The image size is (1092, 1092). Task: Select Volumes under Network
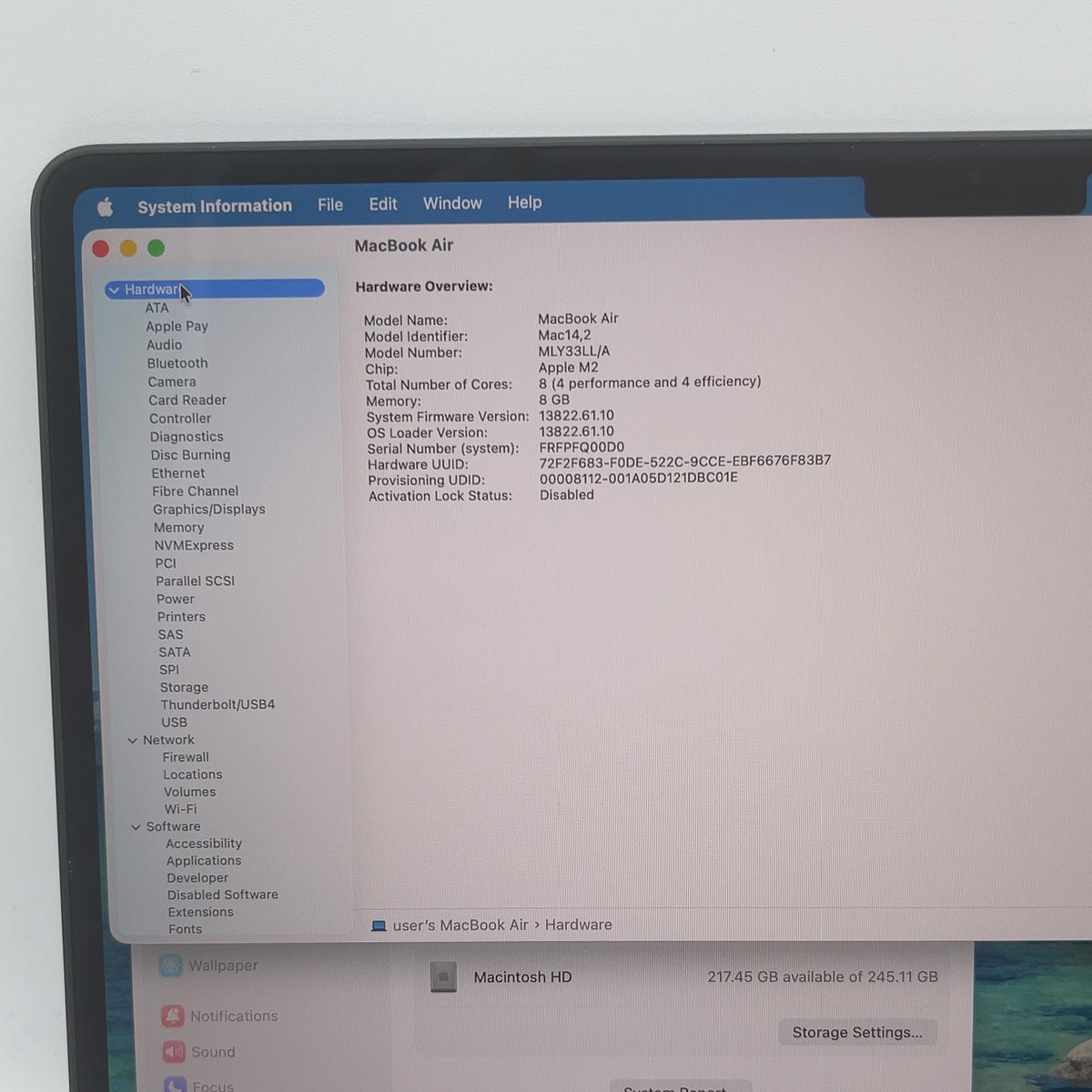(189, 793)
